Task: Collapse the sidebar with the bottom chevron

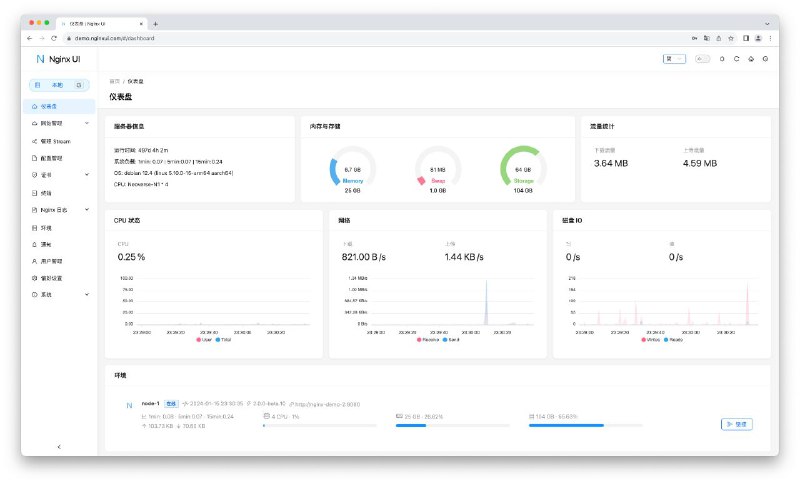Action: [59, 447]
